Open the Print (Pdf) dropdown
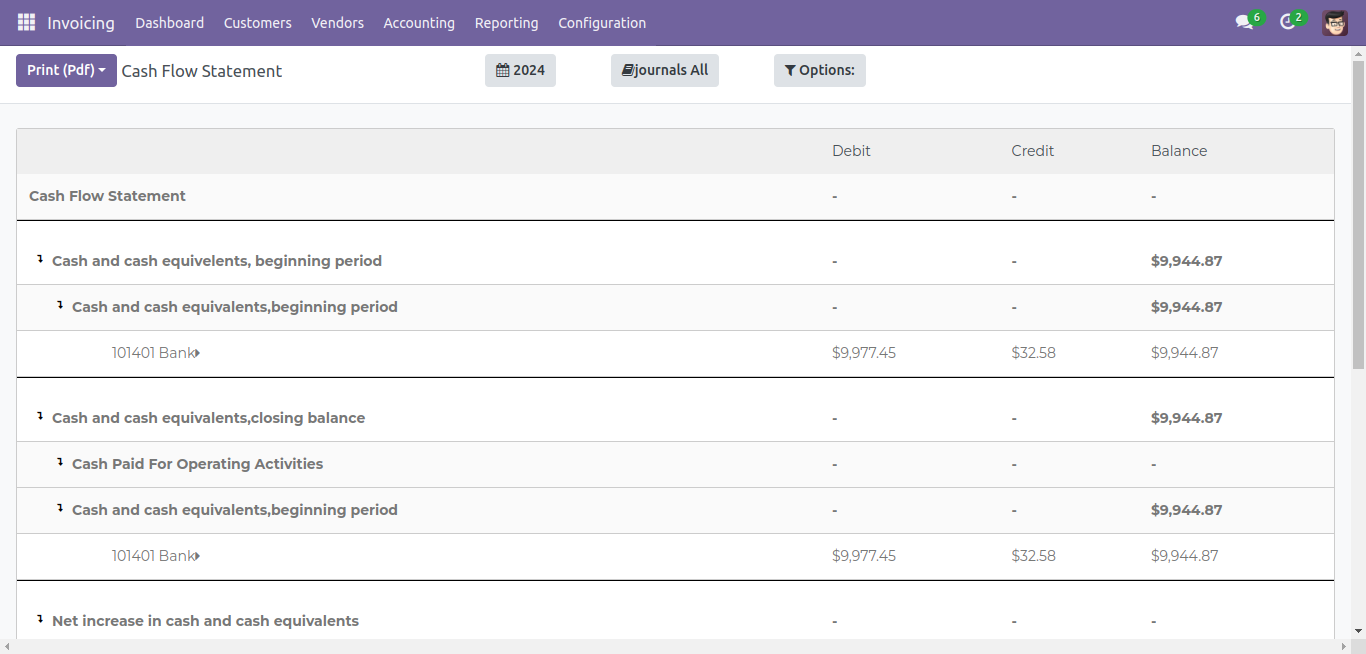 tap(66, 70)
